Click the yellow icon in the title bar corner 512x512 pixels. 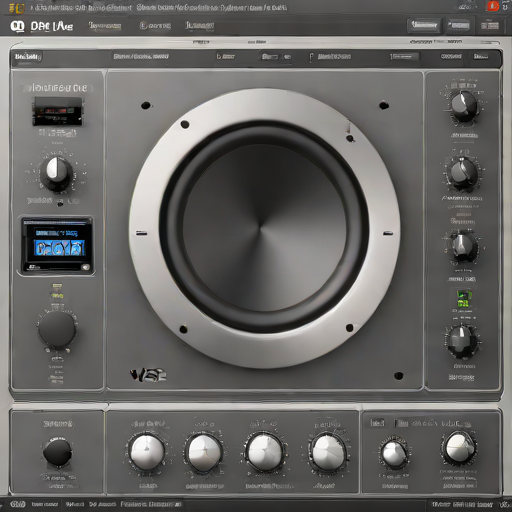17,8
